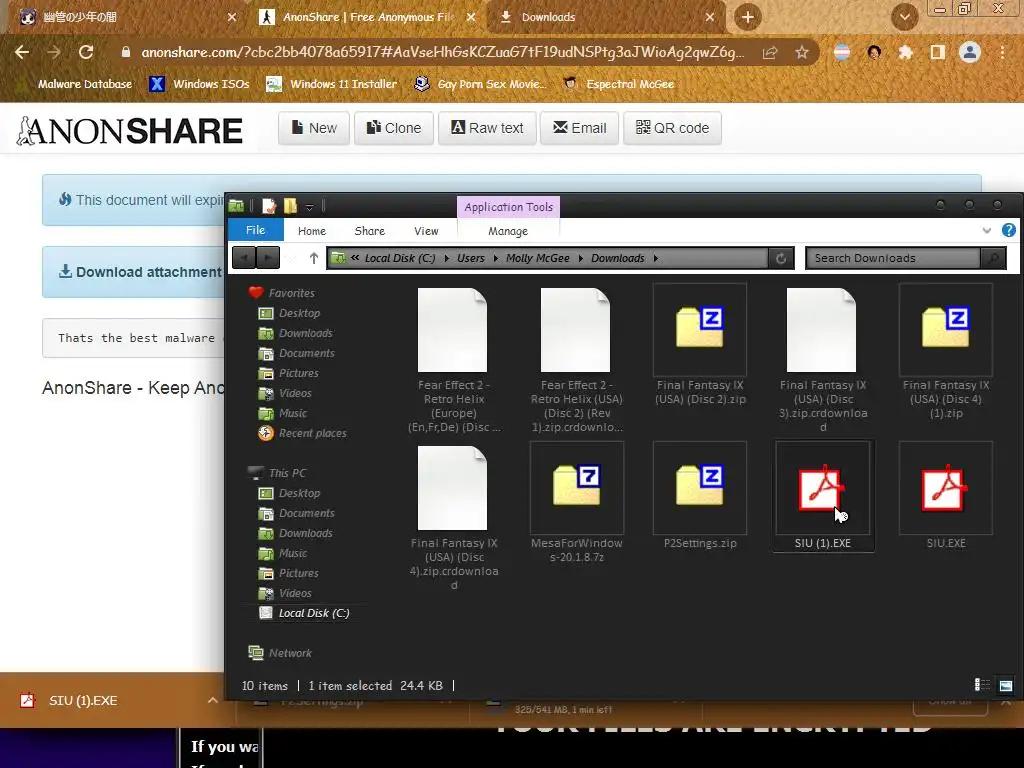Image resolution: width=1024 pixels, height=768 pixels.
Task: Open Explorer help question mark icon
Action: click(1008, 231)
